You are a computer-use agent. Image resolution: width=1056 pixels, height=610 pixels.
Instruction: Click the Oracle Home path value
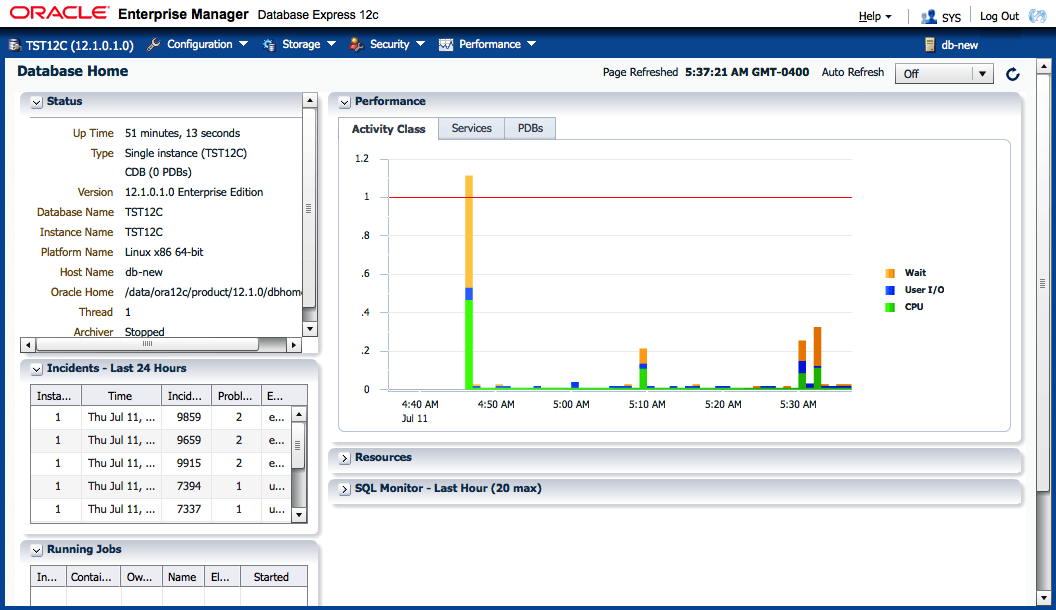click(213, 292)
